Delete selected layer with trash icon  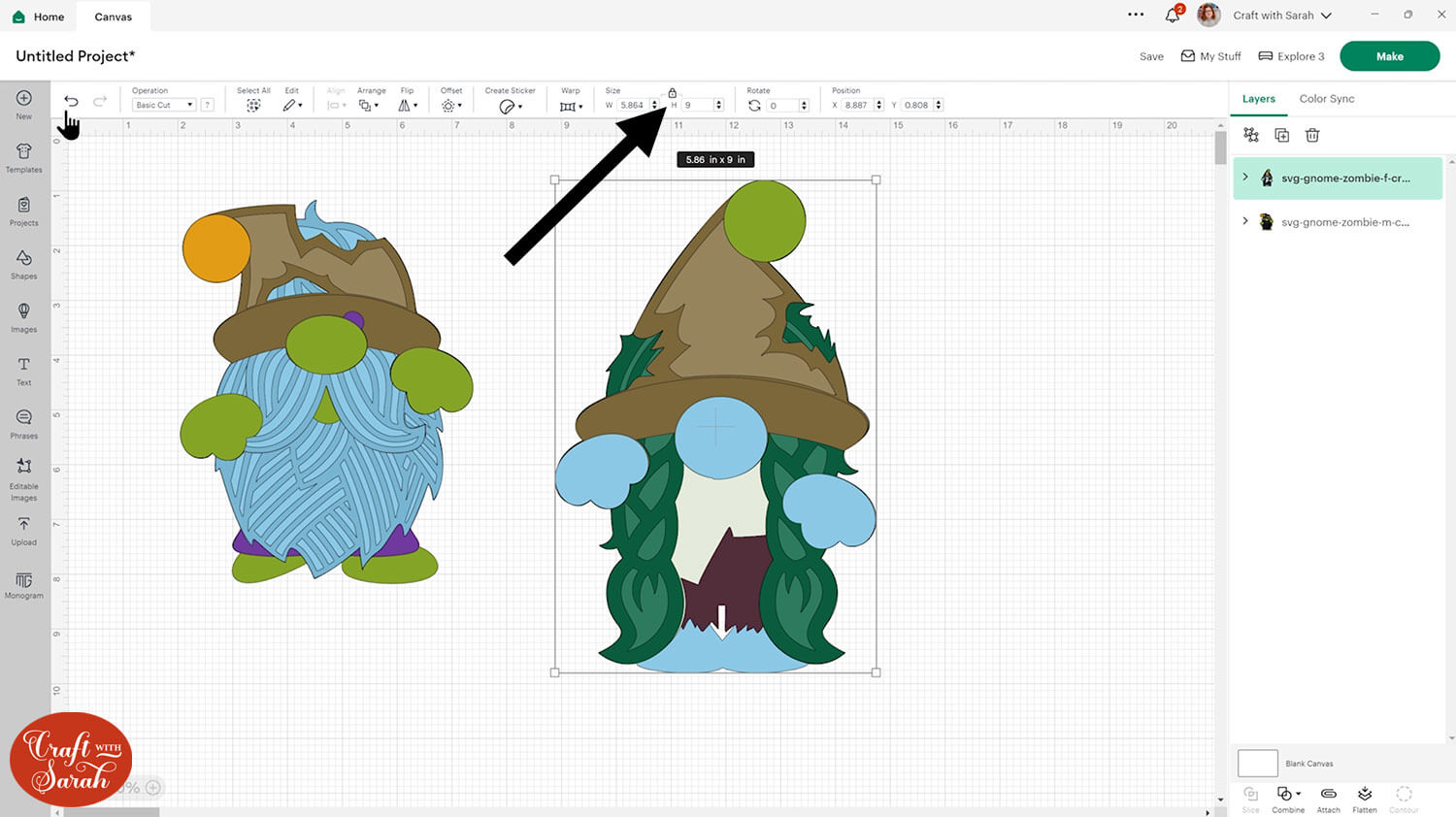(1312, 136)
